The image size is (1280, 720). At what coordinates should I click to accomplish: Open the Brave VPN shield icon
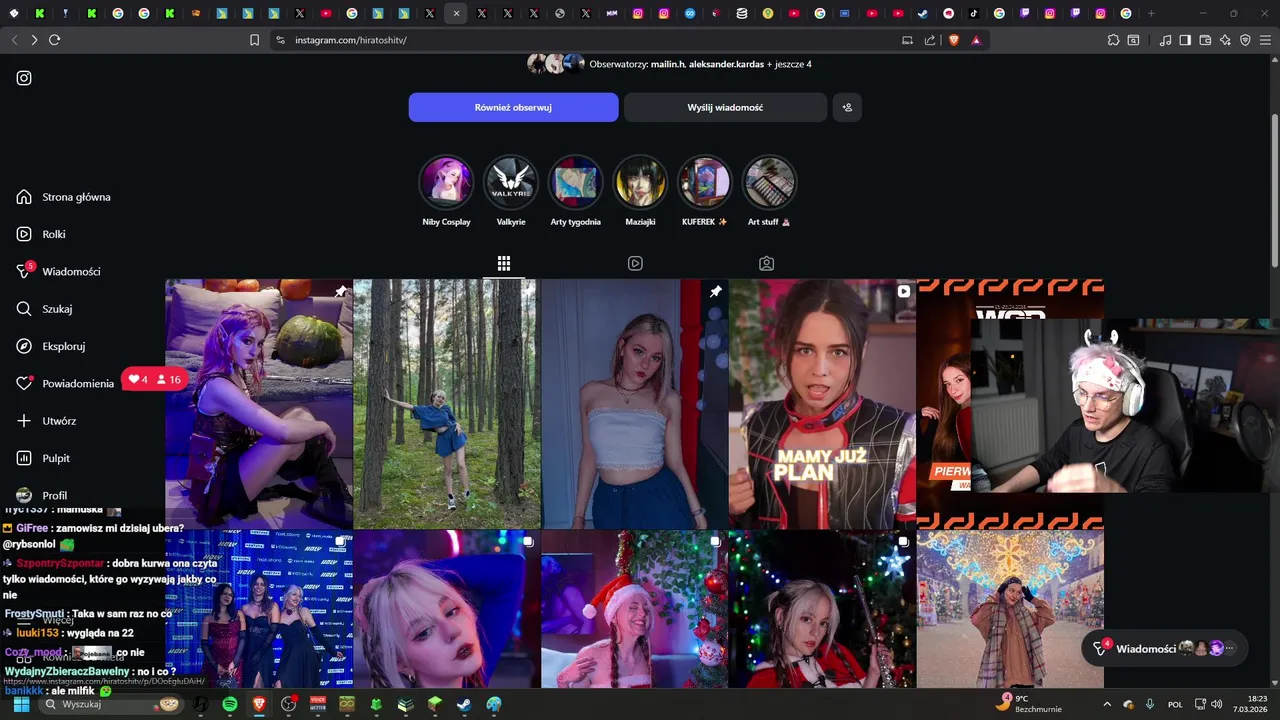pos(1246,40)
